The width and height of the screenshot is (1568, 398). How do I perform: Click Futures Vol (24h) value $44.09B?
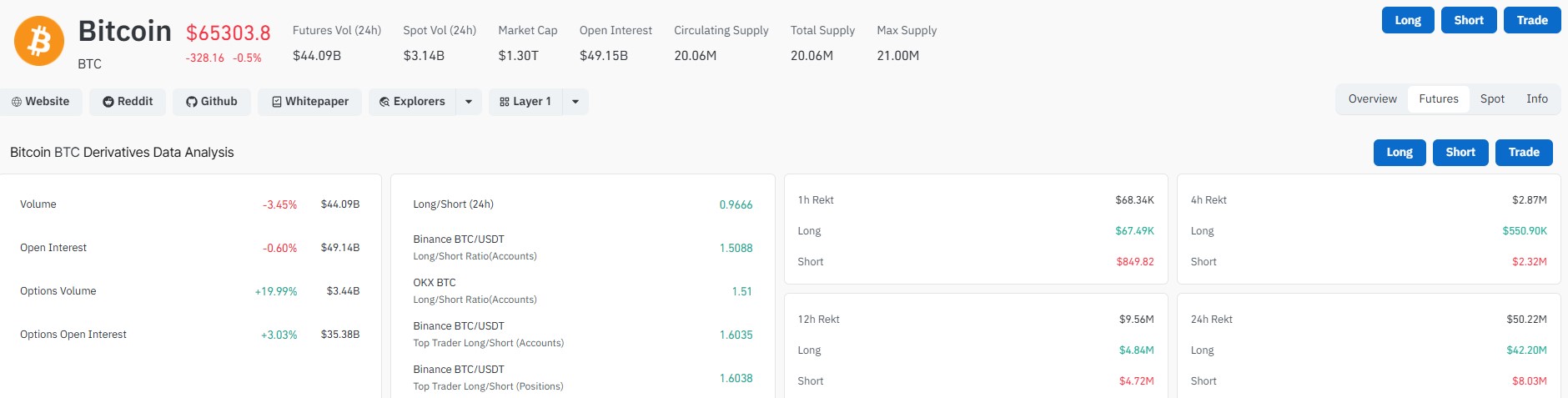[316, 56]
